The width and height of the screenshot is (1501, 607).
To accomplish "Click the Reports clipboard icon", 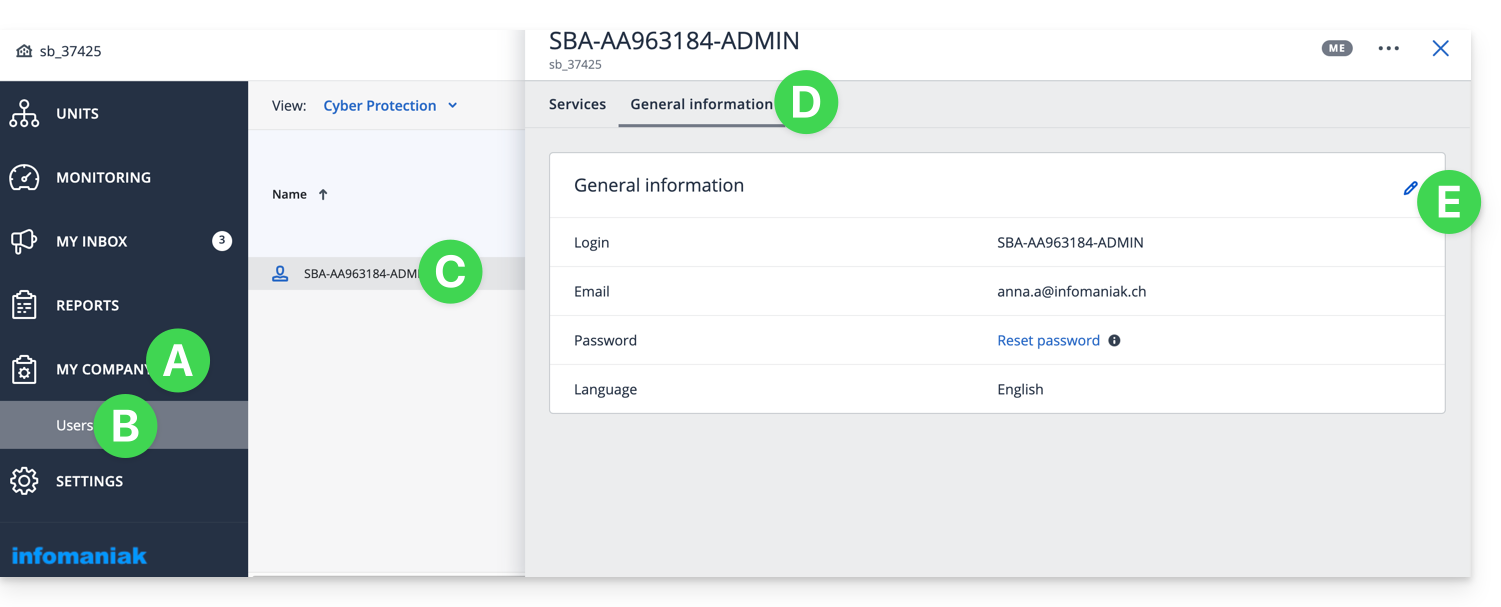I will pos(24,306).
